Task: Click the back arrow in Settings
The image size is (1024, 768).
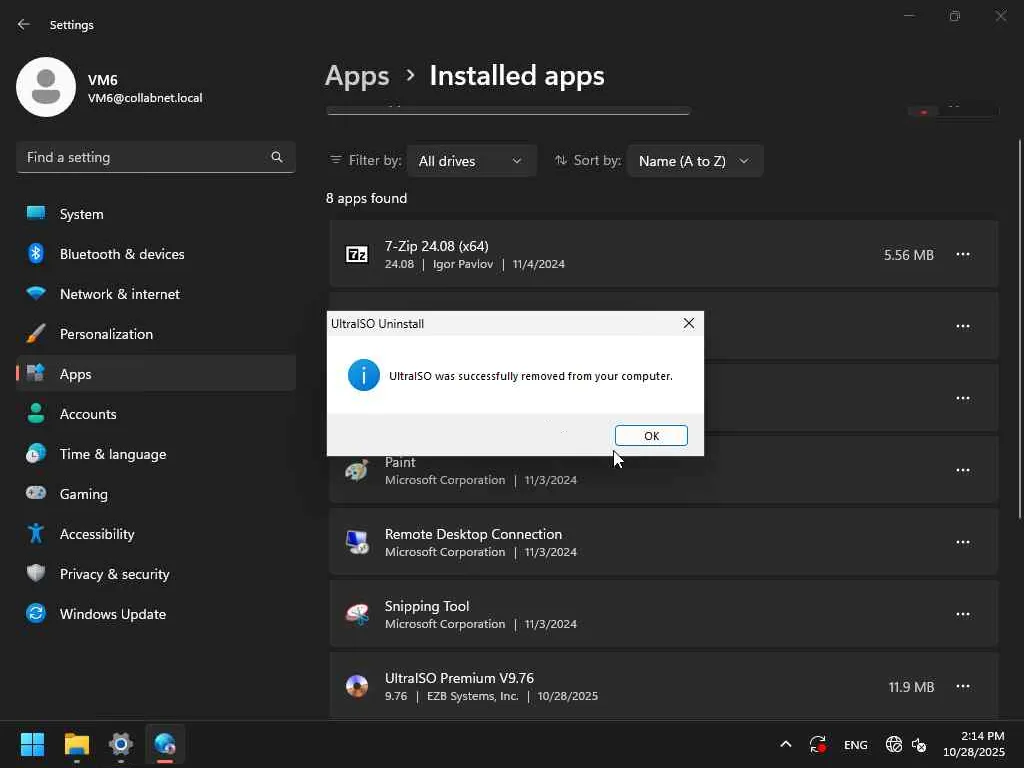Action: (x=24, y=24)
